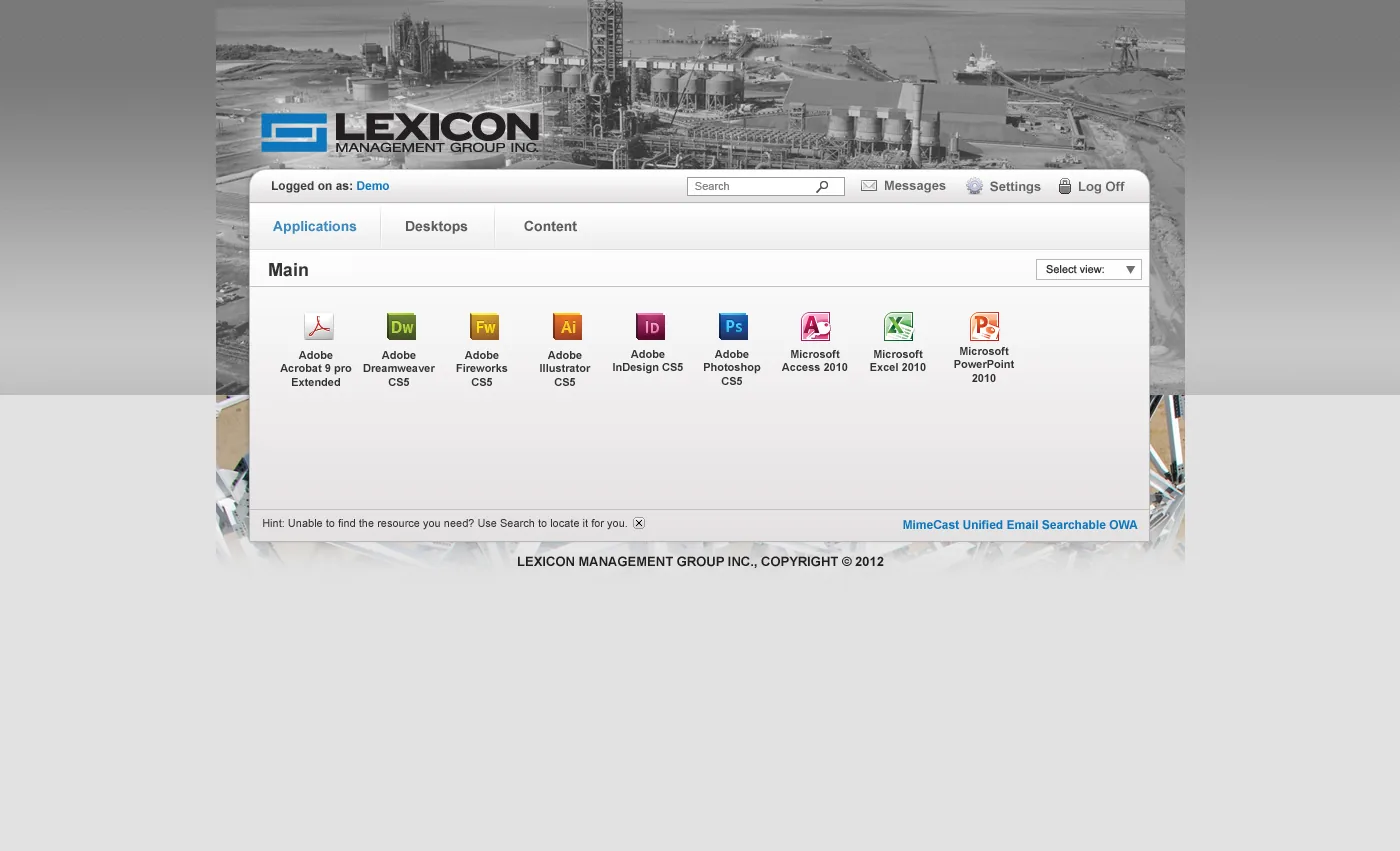Click the Lexicon Management Group logo

[400, 133]
